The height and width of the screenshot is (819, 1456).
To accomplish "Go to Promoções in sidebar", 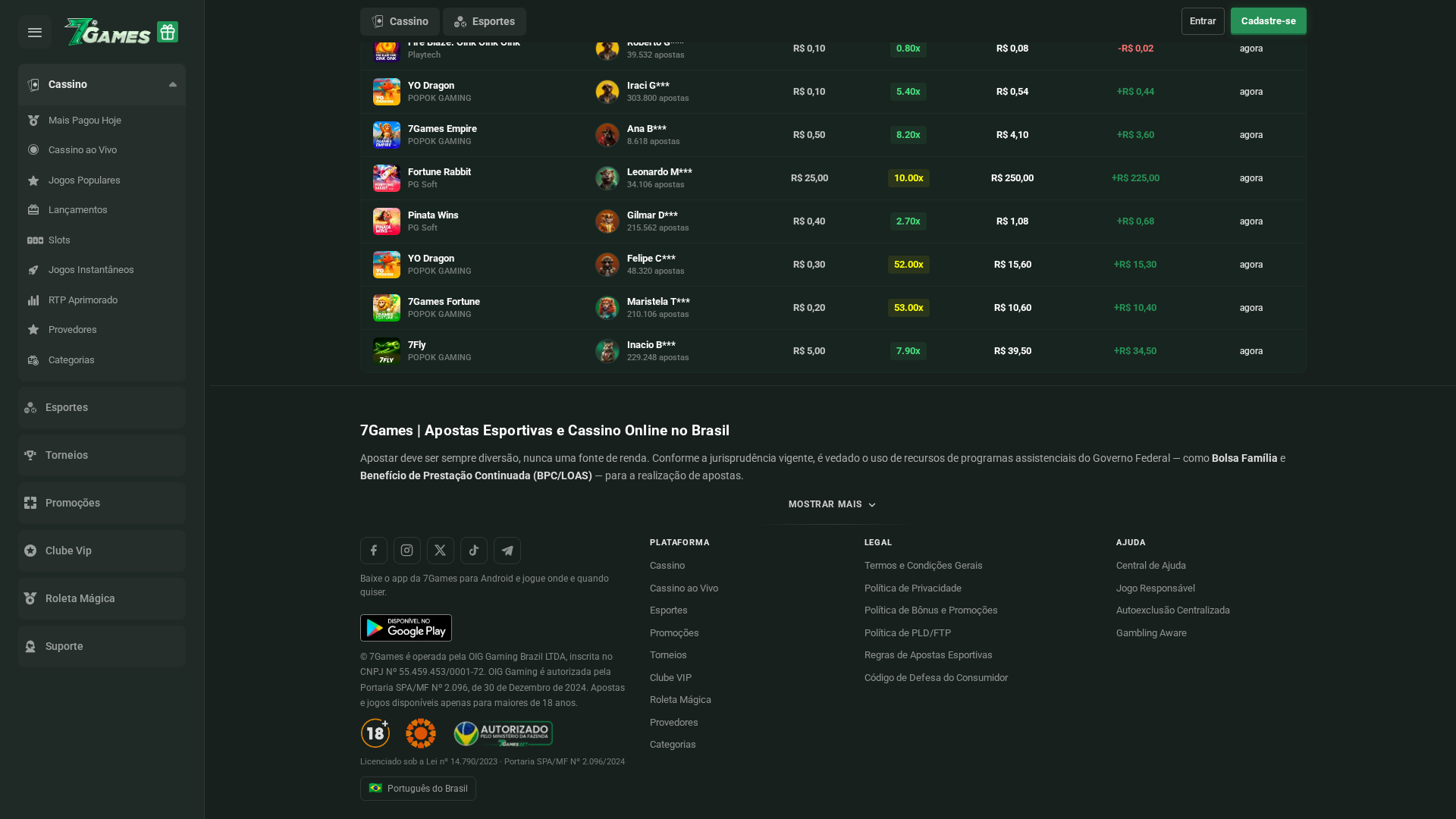I will (x=102, y=503).
